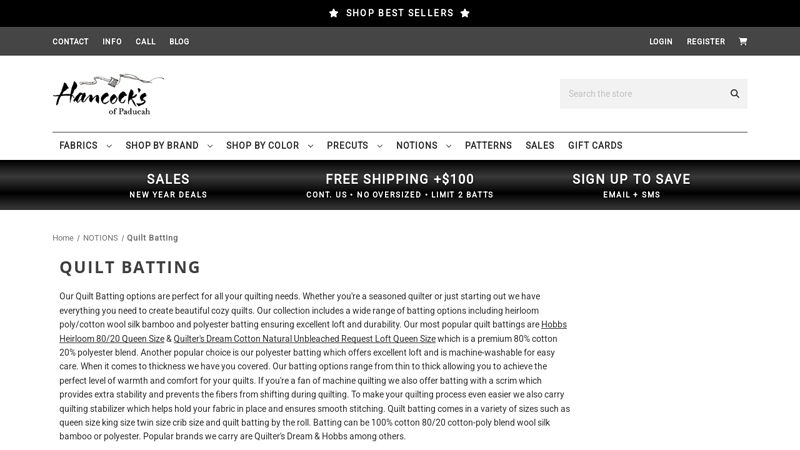The width and height of the screenshot is (800, 450).
Task: Expand the Fabrics menu
Action: tap(85, 146)
